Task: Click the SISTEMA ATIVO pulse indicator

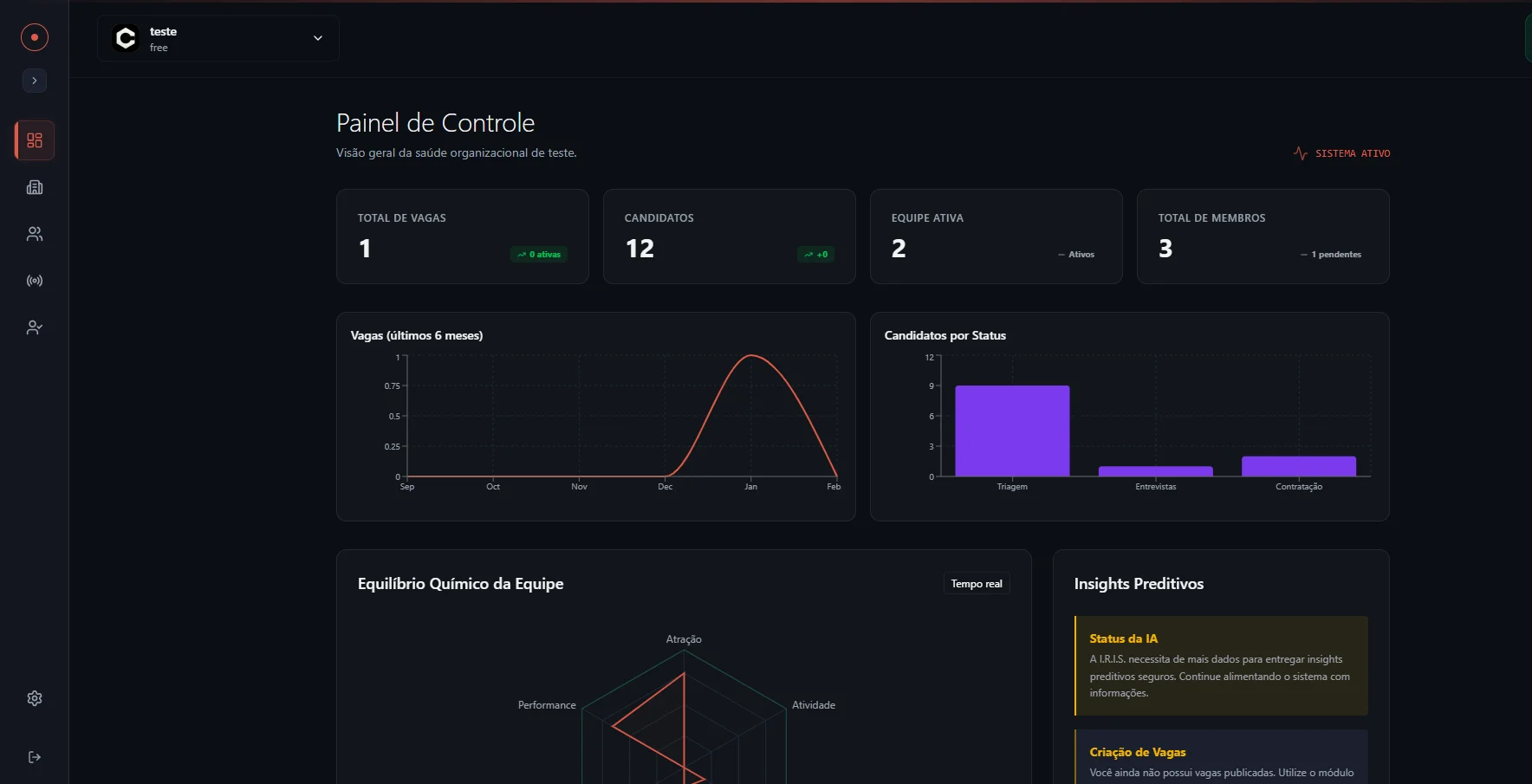Action: 1341,153
